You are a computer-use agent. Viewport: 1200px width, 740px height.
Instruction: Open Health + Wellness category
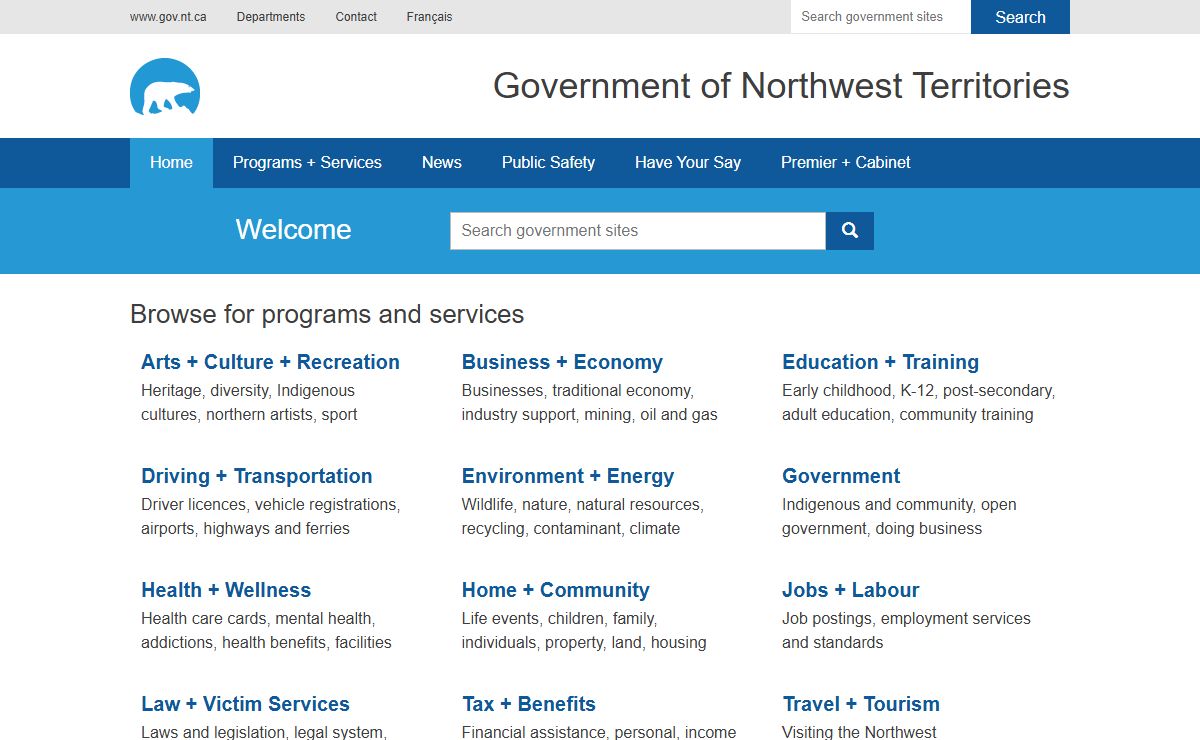[x=226, y=590]
